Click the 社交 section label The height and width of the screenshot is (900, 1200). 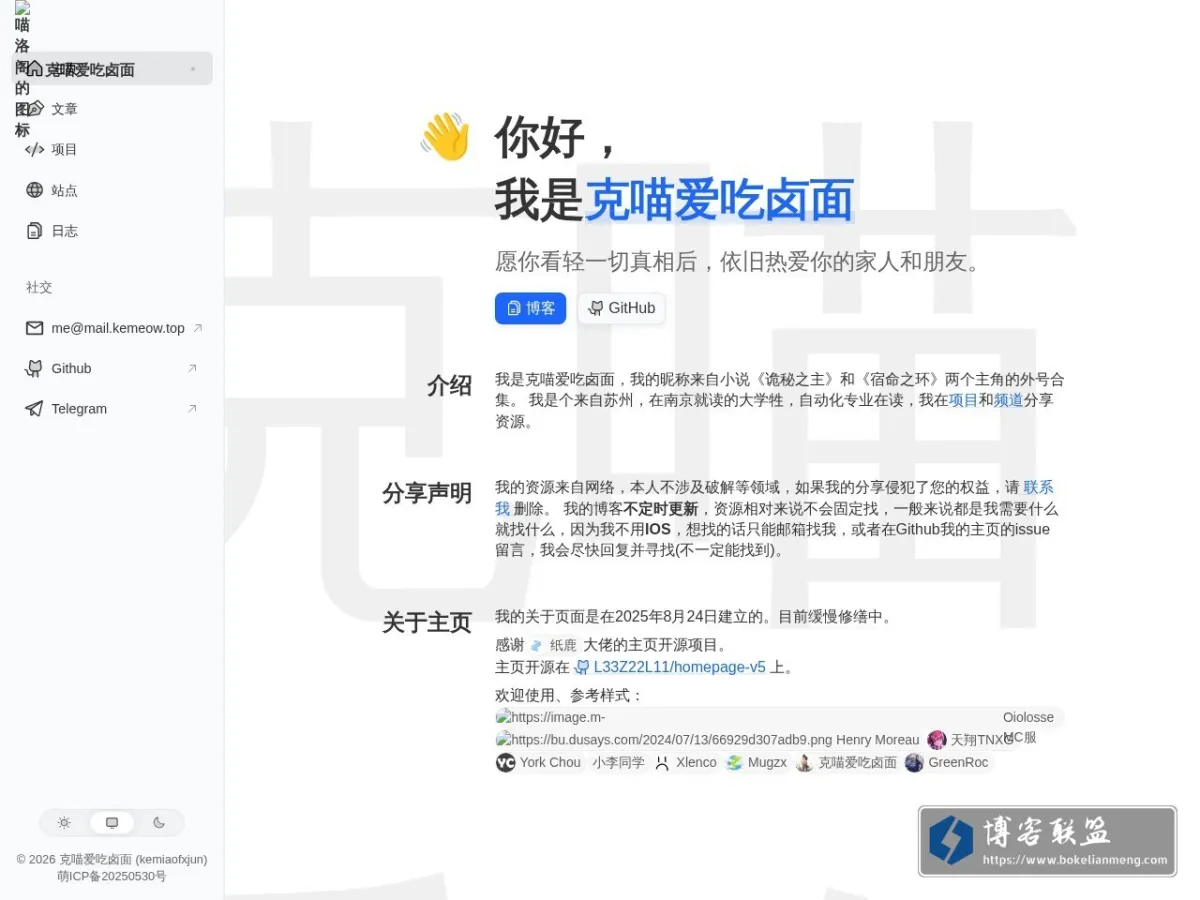coord(39,287)
